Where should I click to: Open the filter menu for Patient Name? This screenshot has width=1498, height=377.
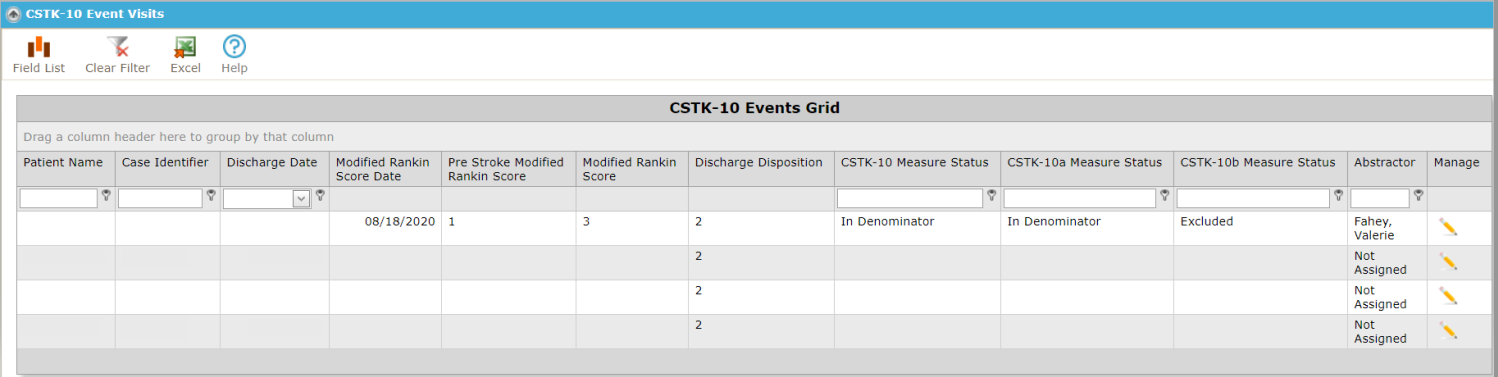click(106, 196)
